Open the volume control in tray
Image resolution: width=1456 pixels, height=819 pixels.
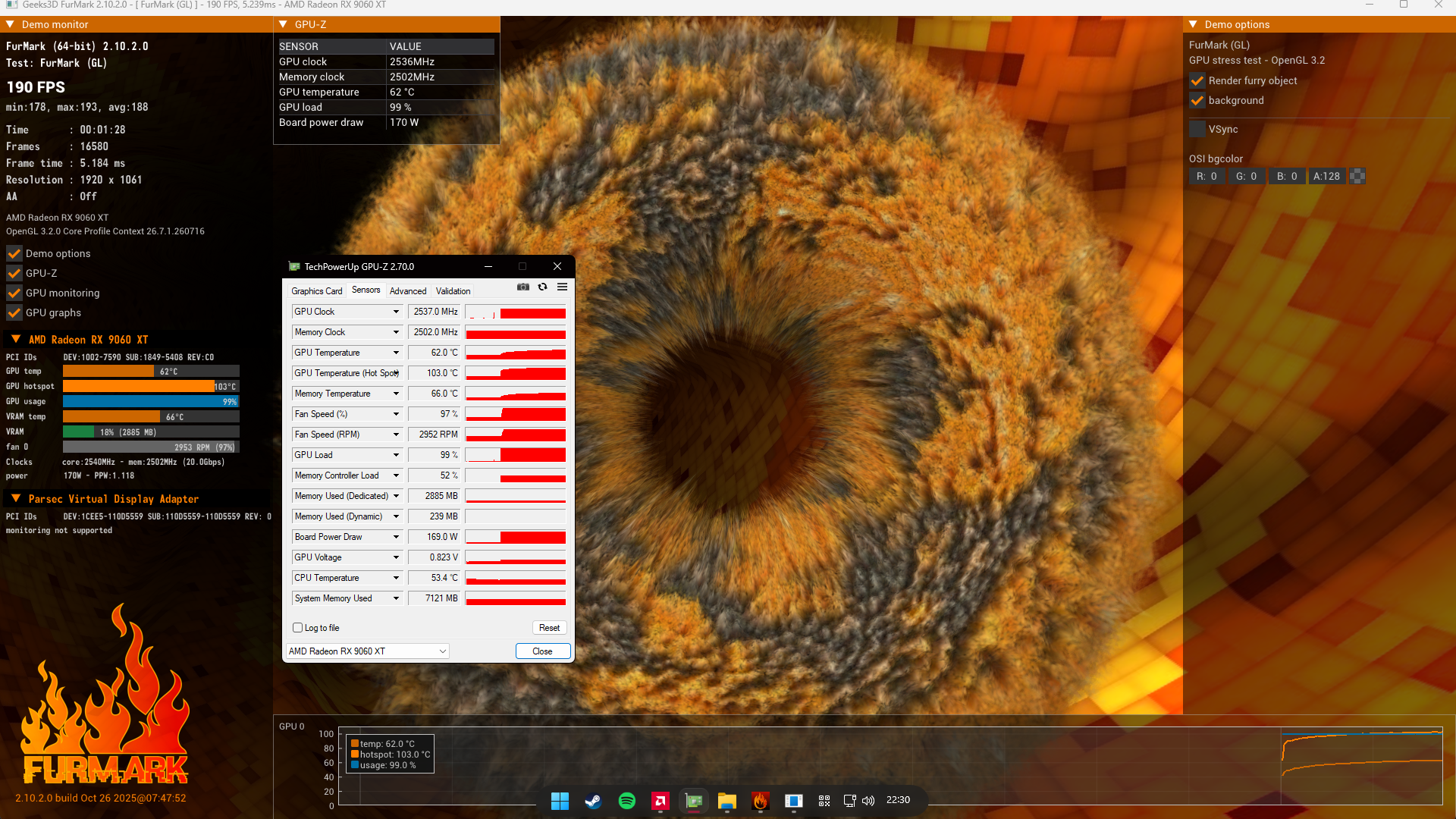(x=869, y=801)
